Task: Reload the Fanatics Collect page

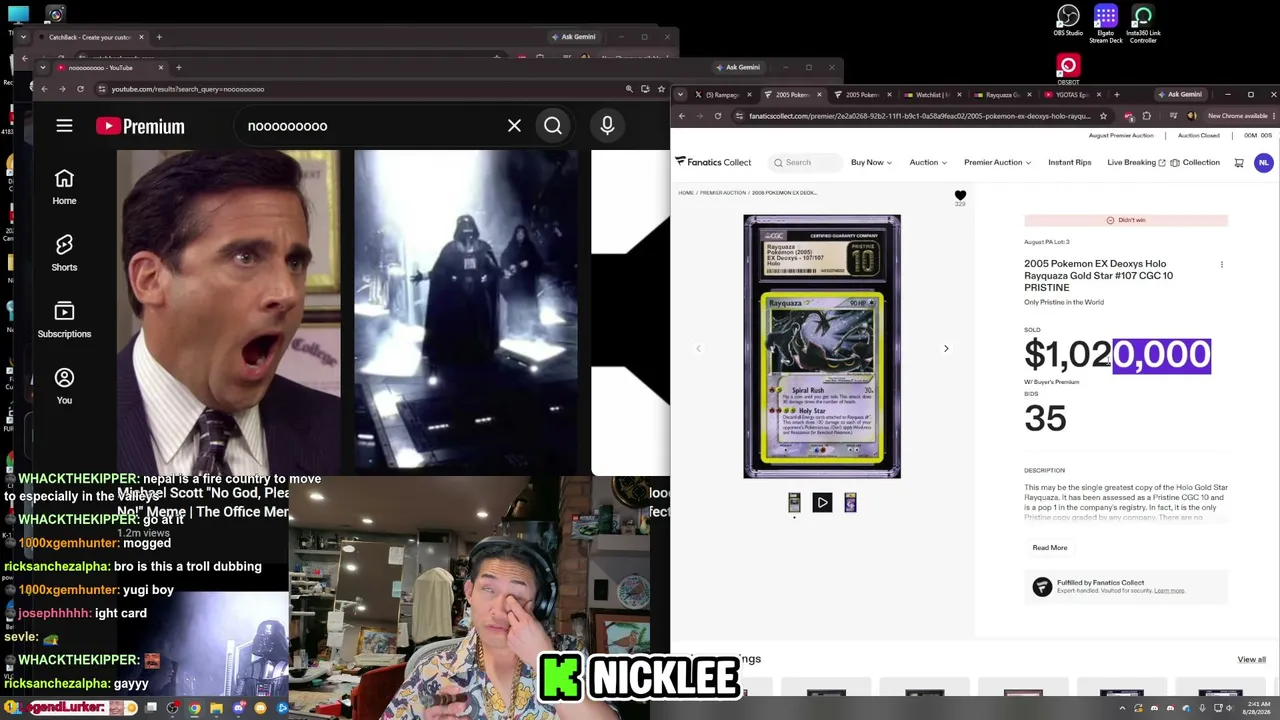Action: (x=718, y=116)
